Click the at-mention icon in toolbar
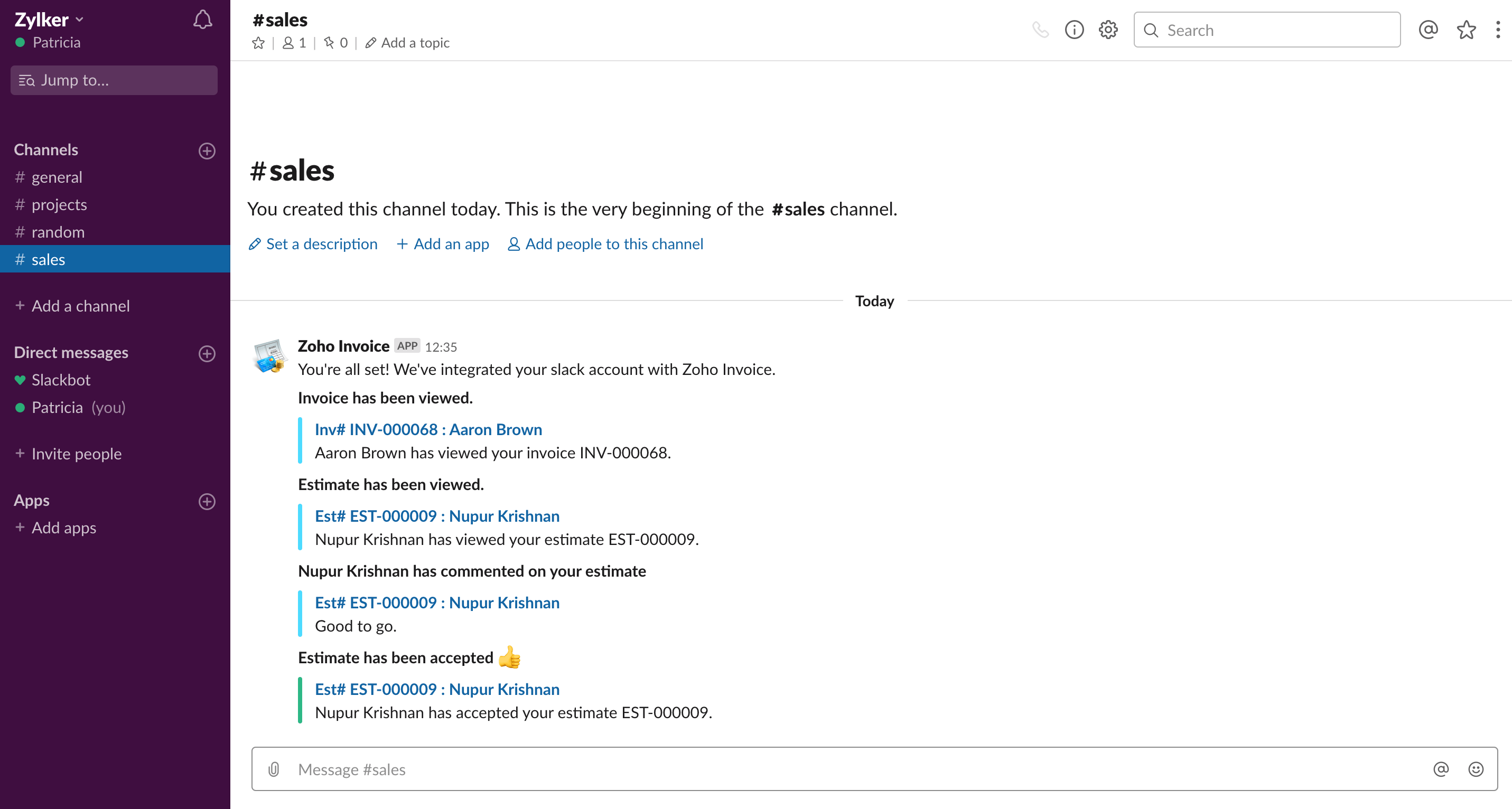This screenshot has height=809, width=1512. click(1428, 30)
